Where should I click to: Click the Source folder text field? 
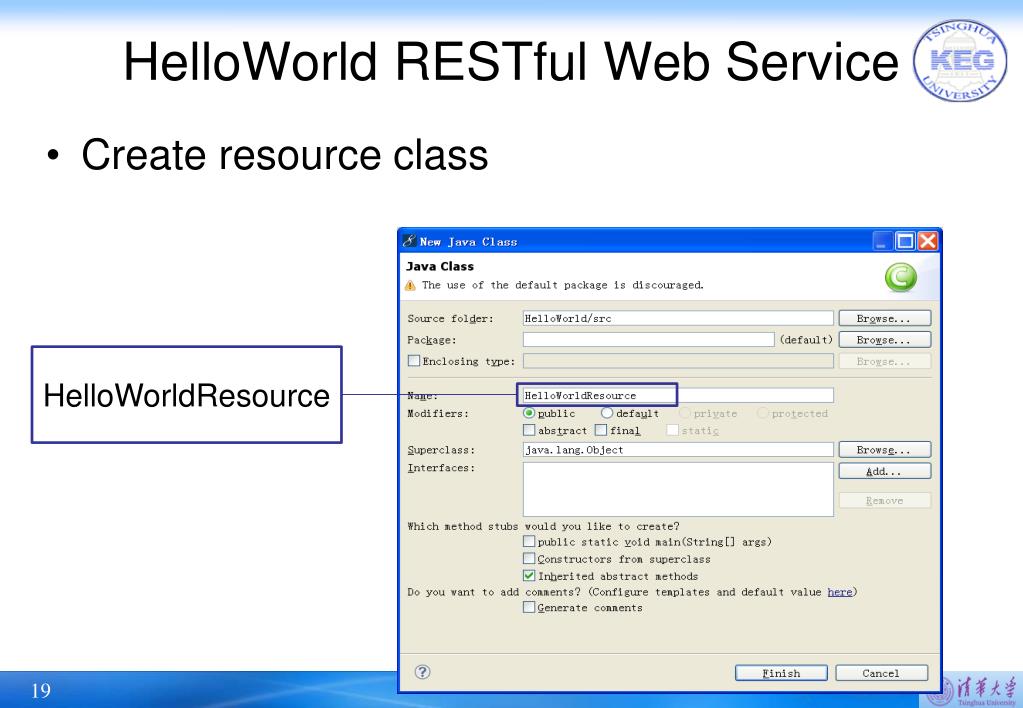[x=678, y=318]
